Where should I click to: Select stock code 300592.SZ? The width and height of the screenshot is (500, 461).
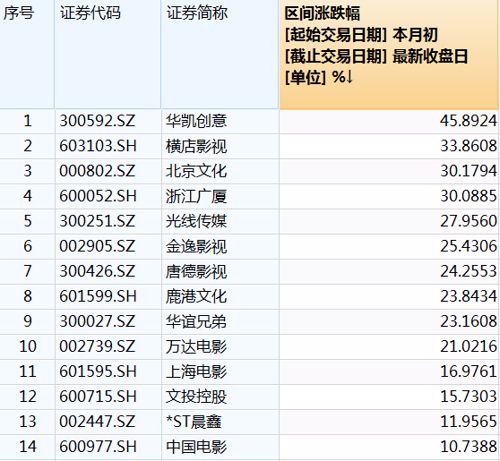coord(97,121)
